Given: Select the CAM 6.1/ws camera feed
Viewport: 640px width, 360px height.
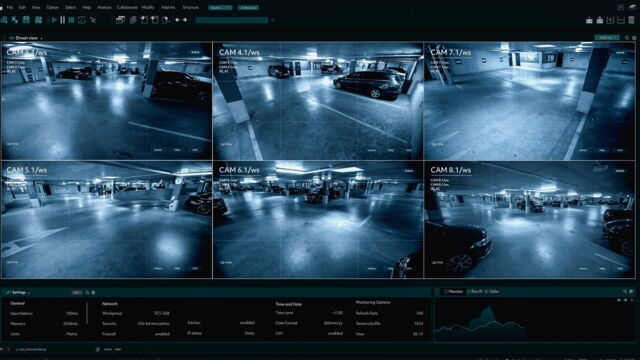Looking at the screenshot, I should click(318, 220).
